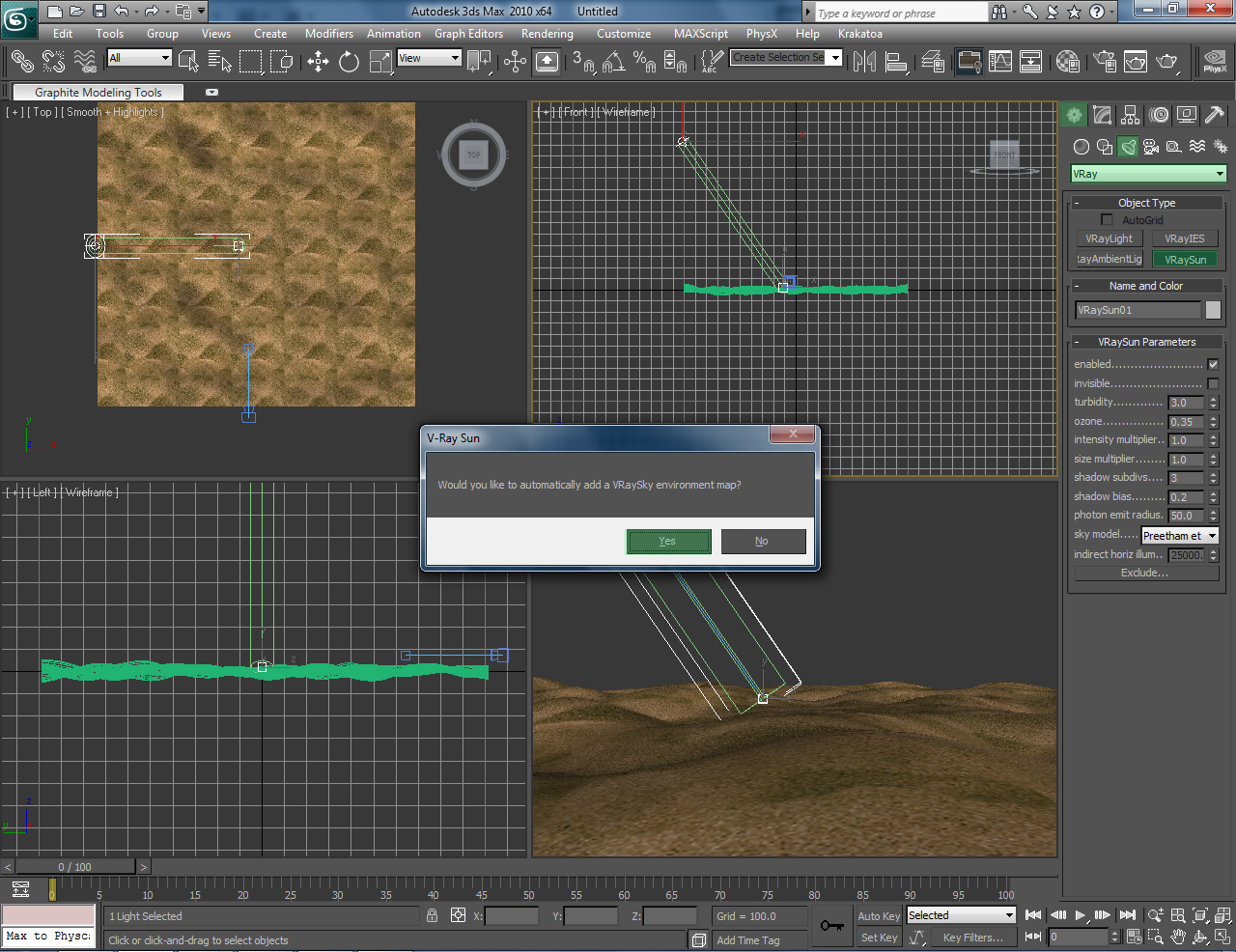The width and height of the screenshot is (1236, 952).
Task: Open the selection filter All dropdown
Action: tap(138, 58)
